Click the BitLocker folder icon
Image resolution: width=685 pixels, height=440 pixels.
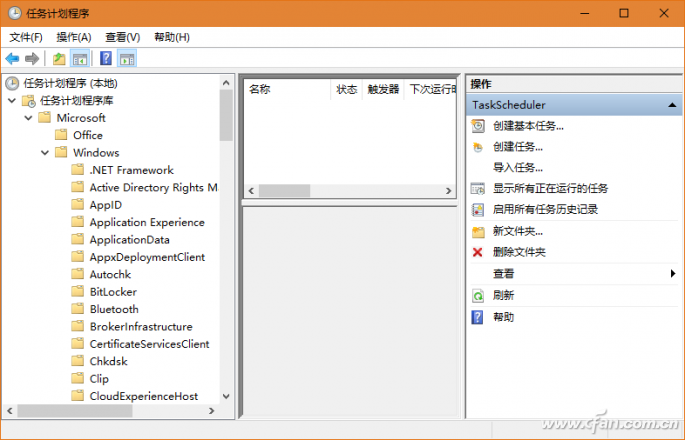78,291
